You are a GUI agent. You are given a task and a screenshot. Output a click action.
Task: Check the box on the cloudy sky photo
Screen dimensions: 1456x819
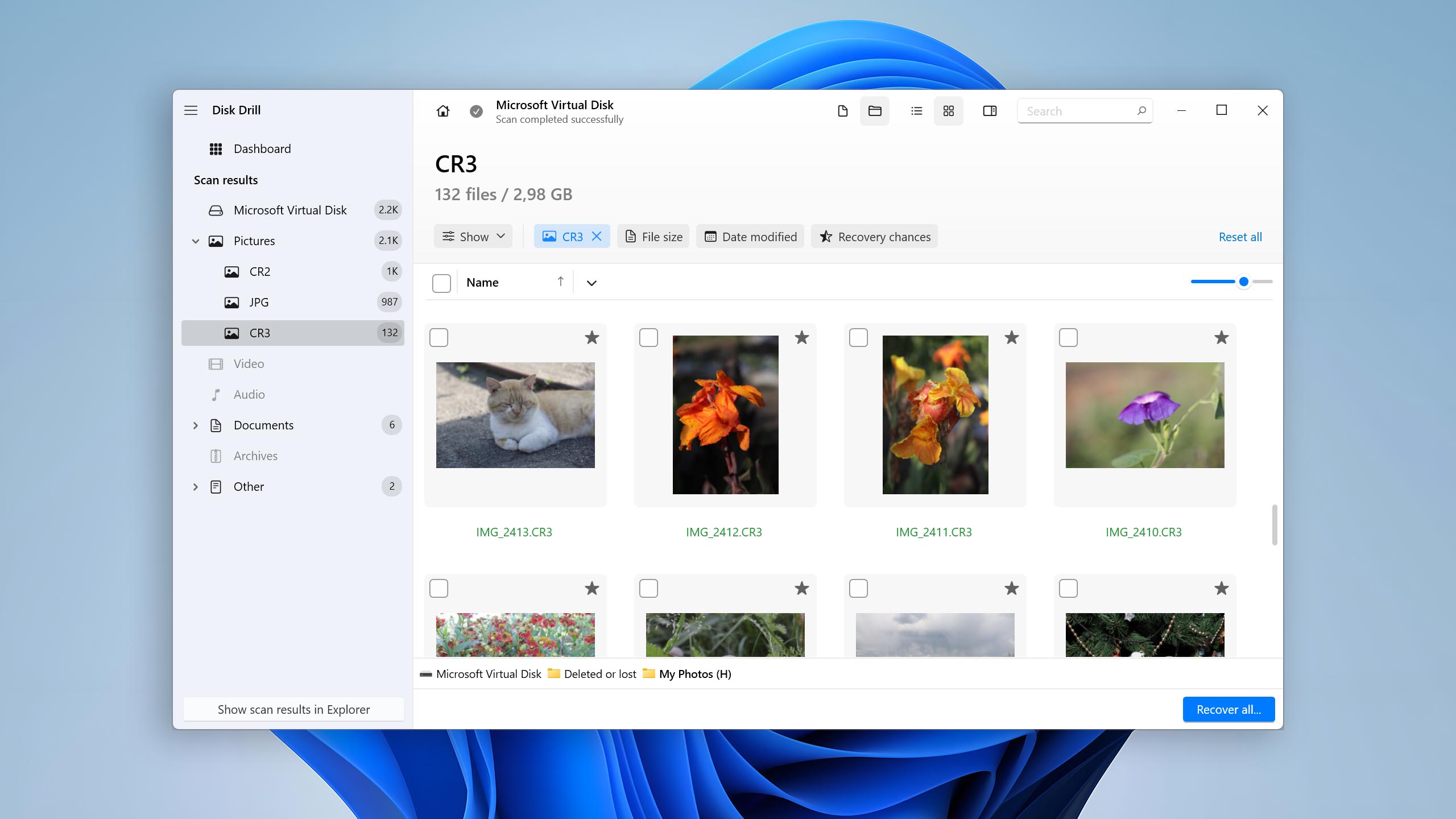pyautogui.click(x=859, y=588)
